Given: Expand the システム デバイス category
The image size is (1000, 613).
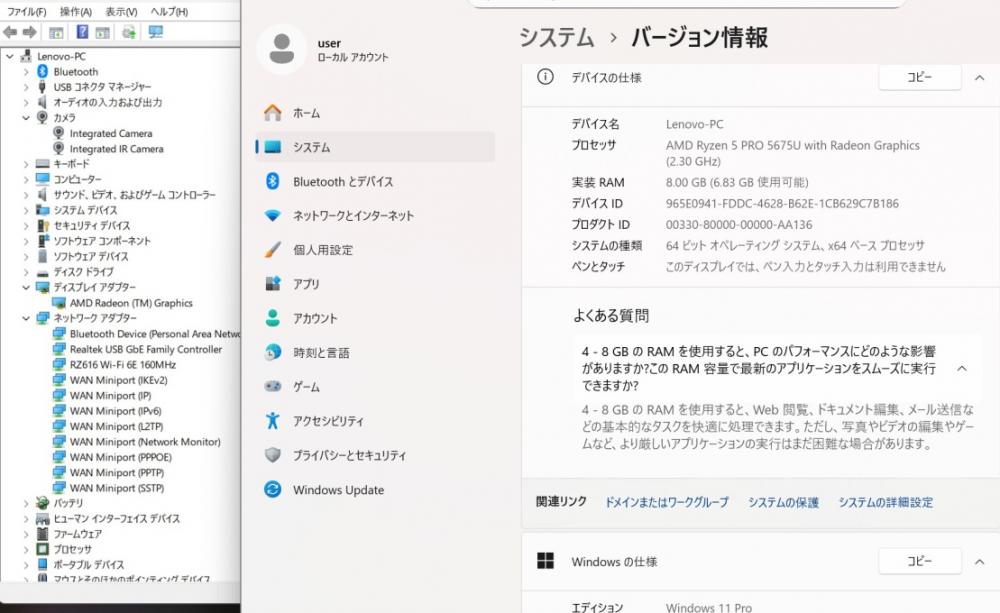Looking at the screenshot, I should click(26, 210).
